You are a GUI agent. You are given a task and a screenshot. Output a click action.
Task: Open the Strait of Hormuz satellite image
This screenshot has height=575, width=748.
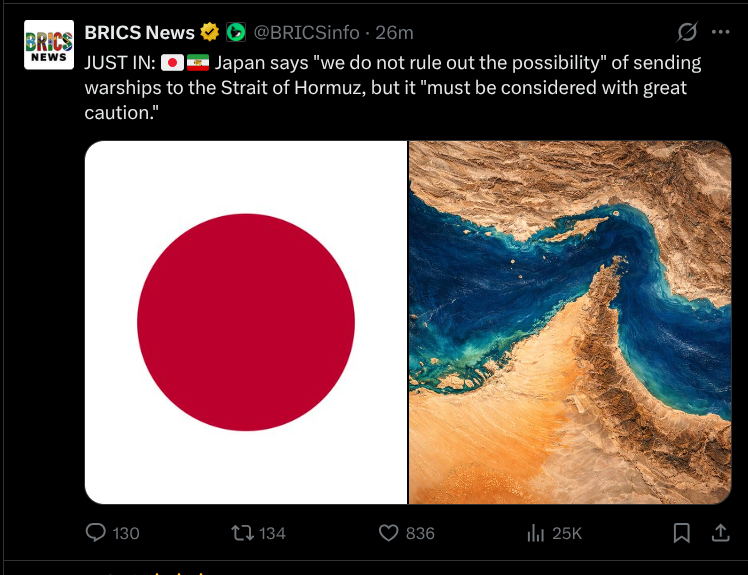tap(570, 322)
